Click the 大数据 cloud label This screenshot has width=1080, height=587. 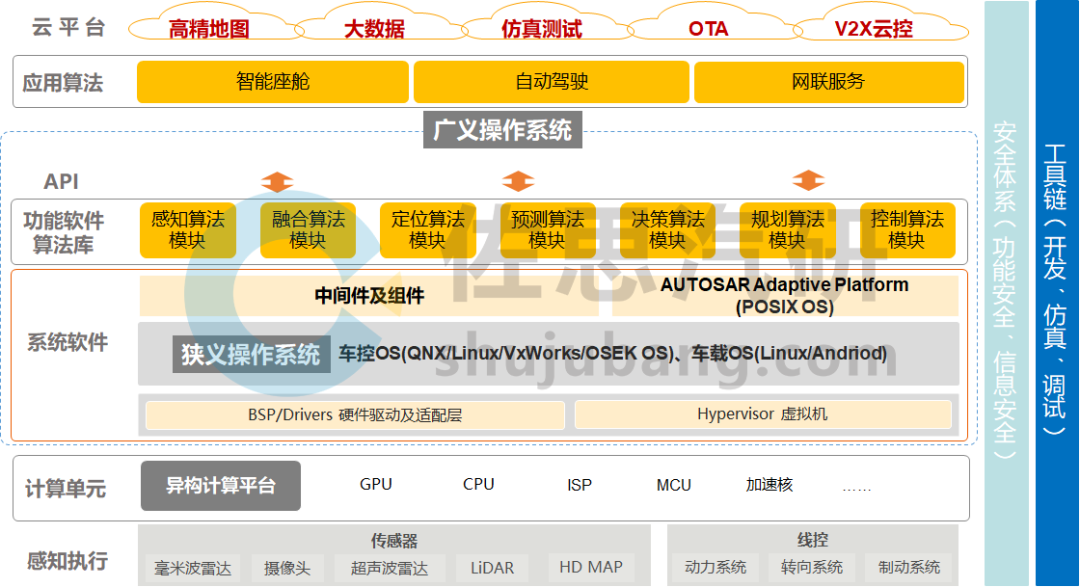point(374,29)
